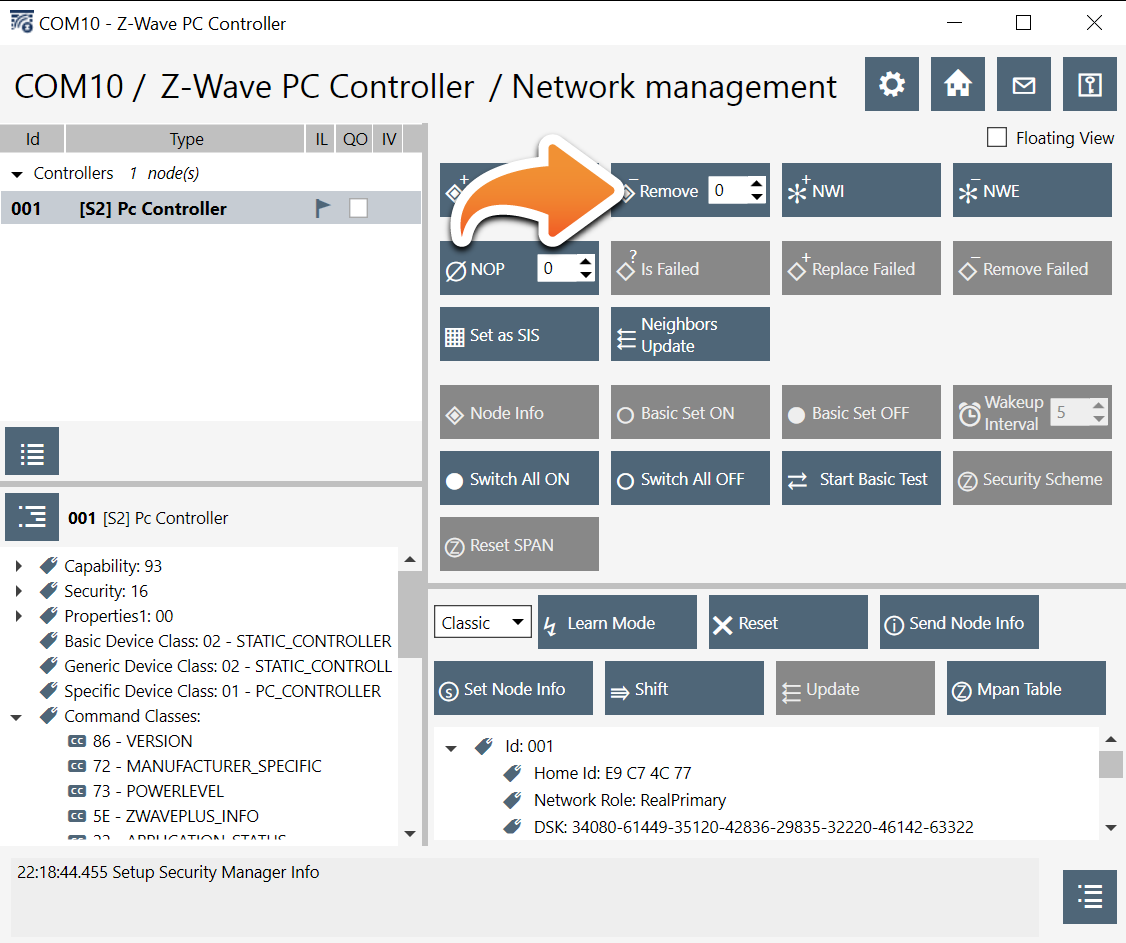
Task: Click Set as SIS button
Action: point(519,335)
